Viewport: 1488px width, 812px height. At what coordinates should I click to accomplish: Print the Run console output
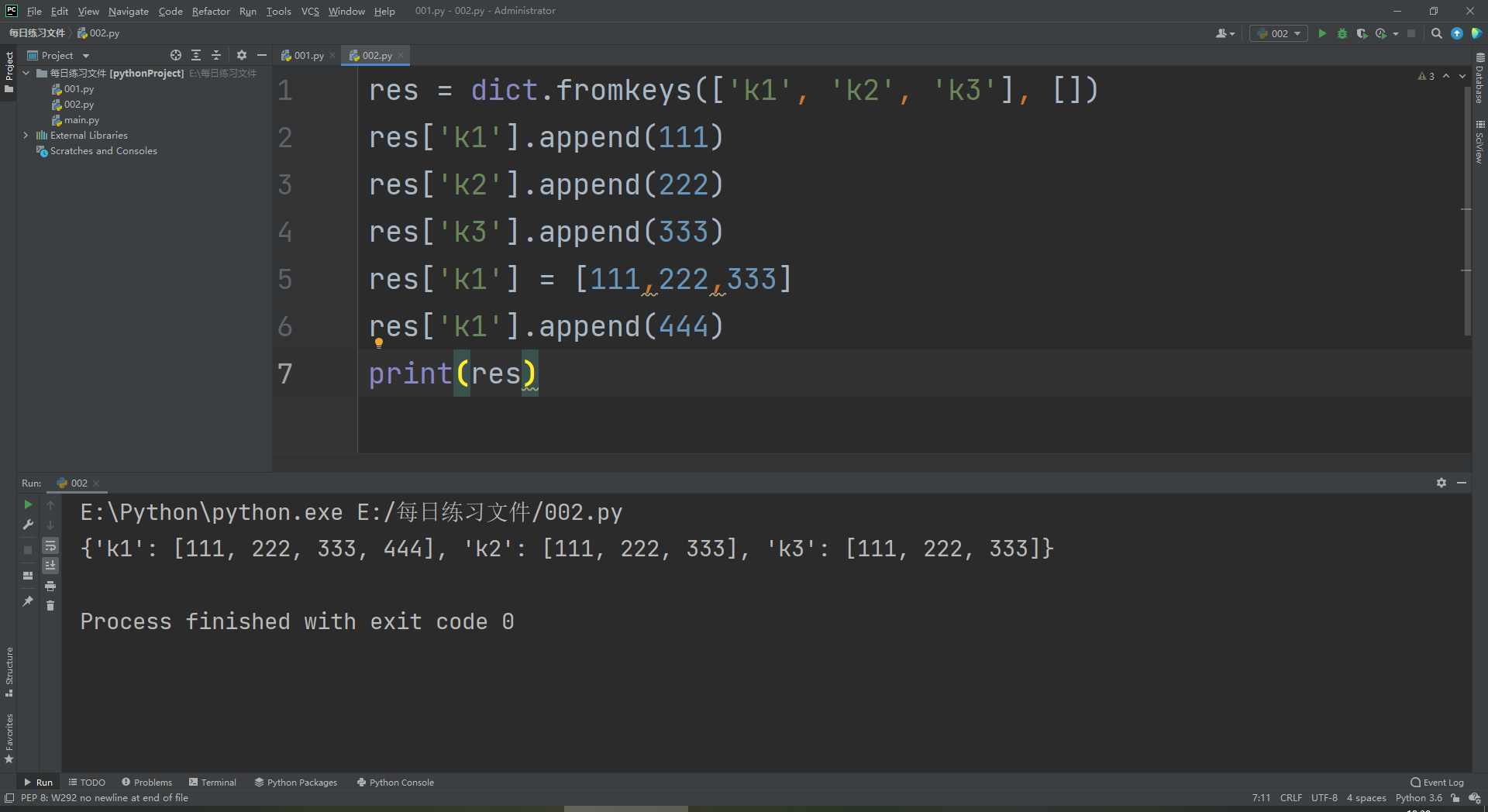(50, 586)
